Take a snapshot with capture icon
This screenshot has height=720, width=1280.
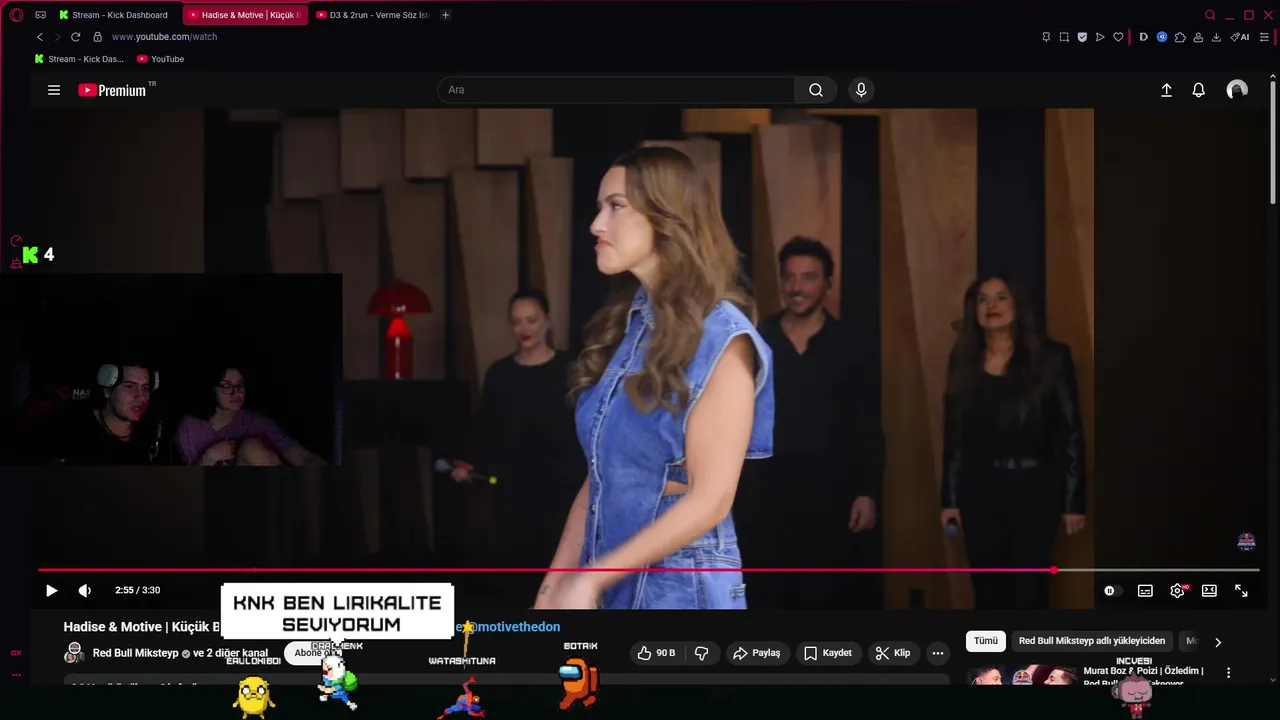pyautogui.click(x=1064, y=37)
